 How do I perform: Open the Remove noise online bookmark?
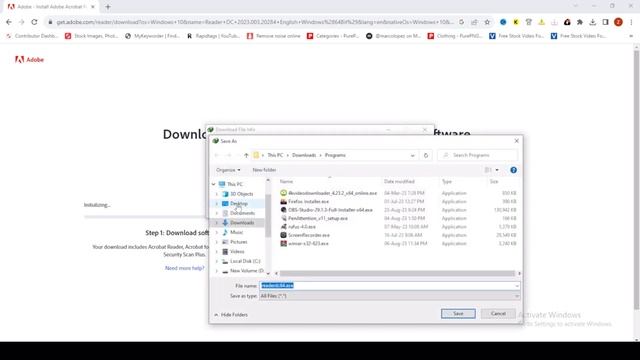[274, 36]
